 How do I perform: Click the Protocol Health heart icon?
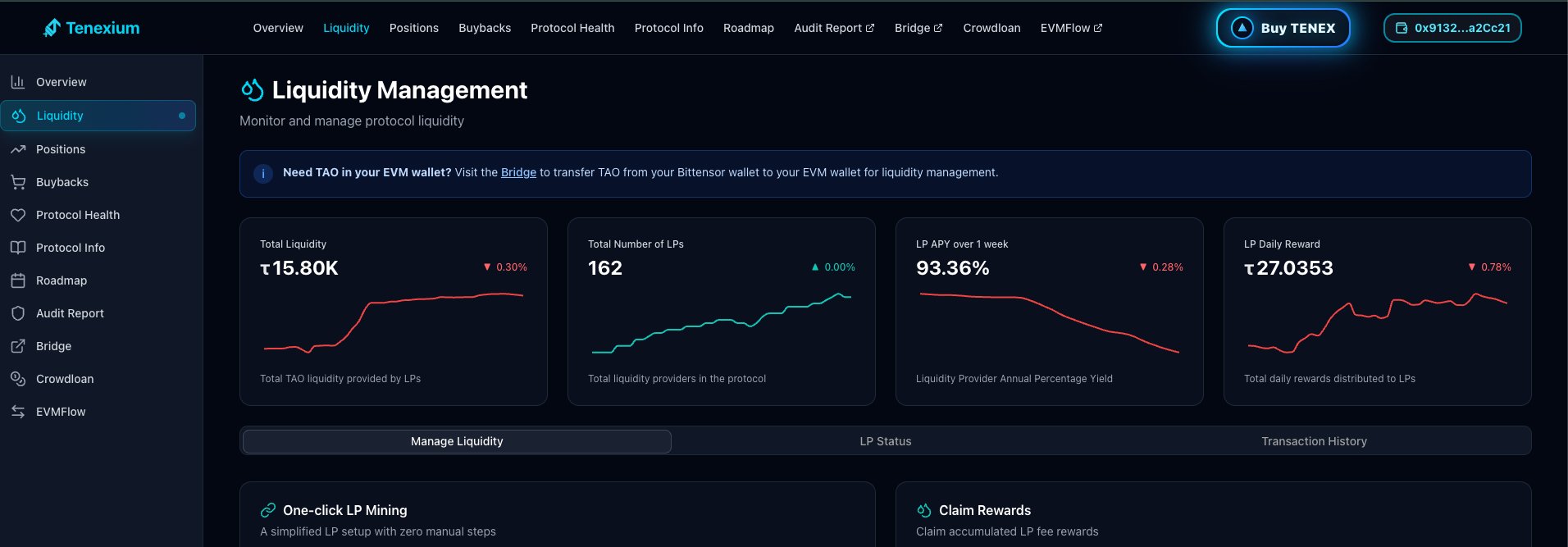point(18,215)
